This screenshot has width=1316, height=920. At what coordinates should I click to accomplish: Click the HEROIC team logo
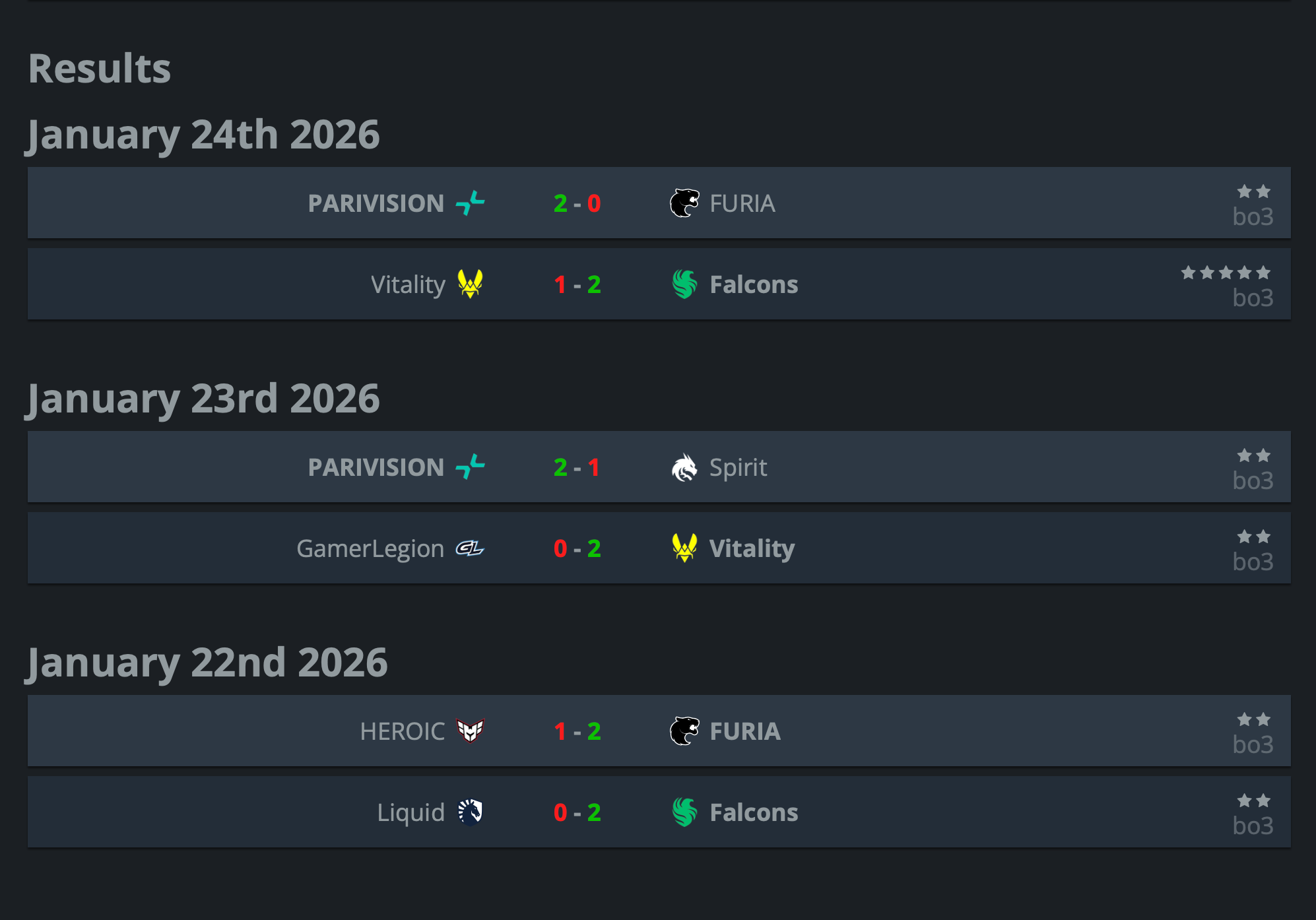coord(470,731)
